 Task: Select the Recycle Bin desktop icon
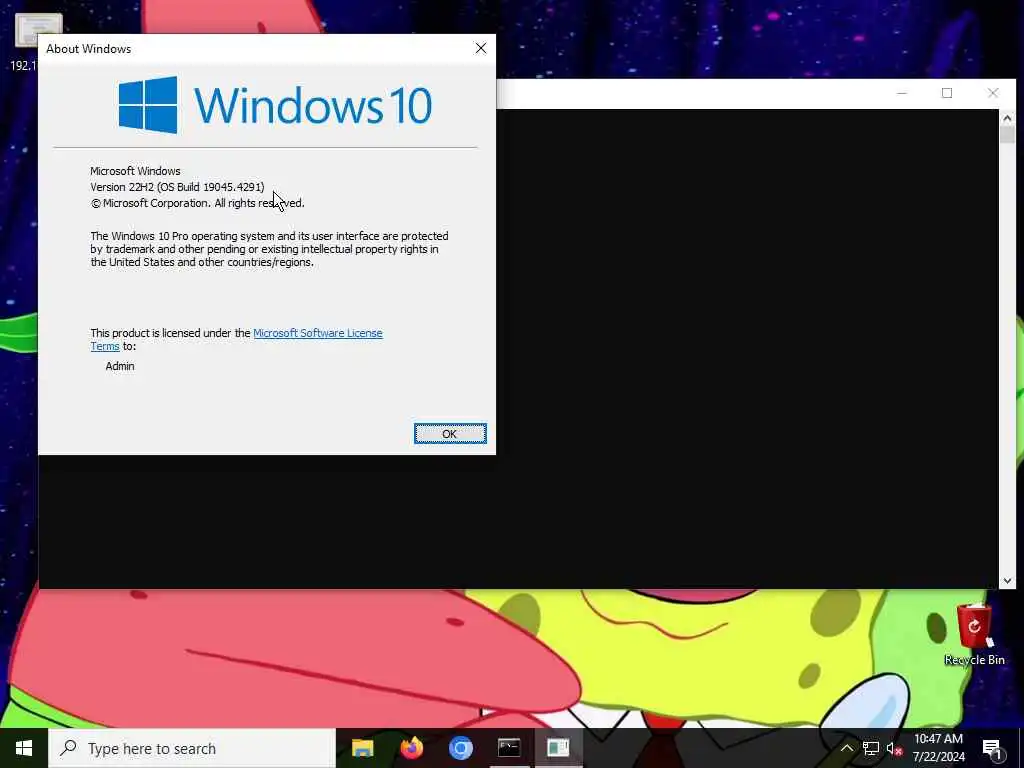974,635
